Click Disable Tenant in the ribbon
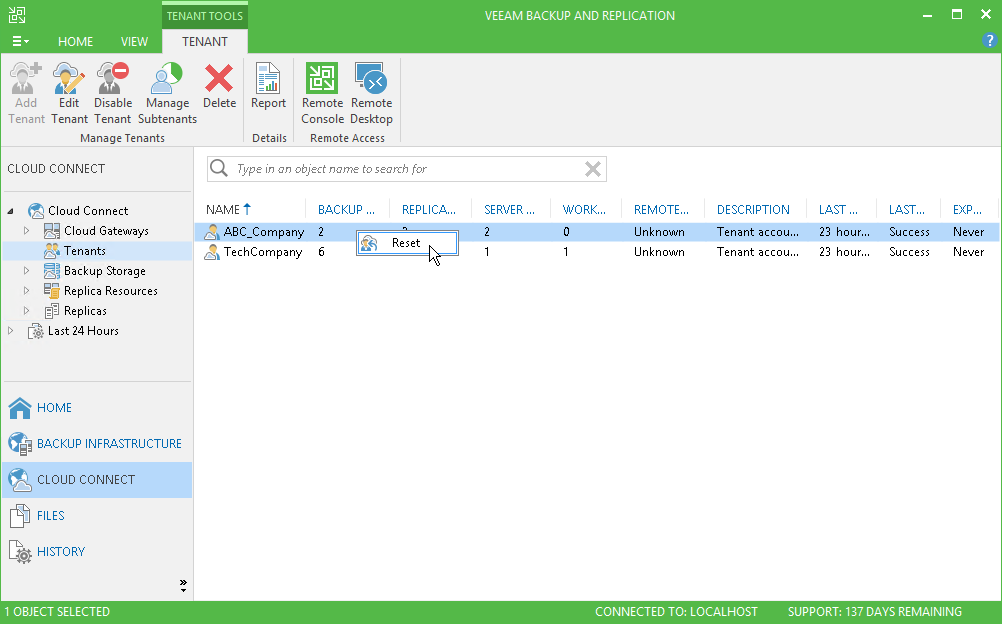Image resolution: width=1002 pixels, height=624 pixels. (112, 93)
